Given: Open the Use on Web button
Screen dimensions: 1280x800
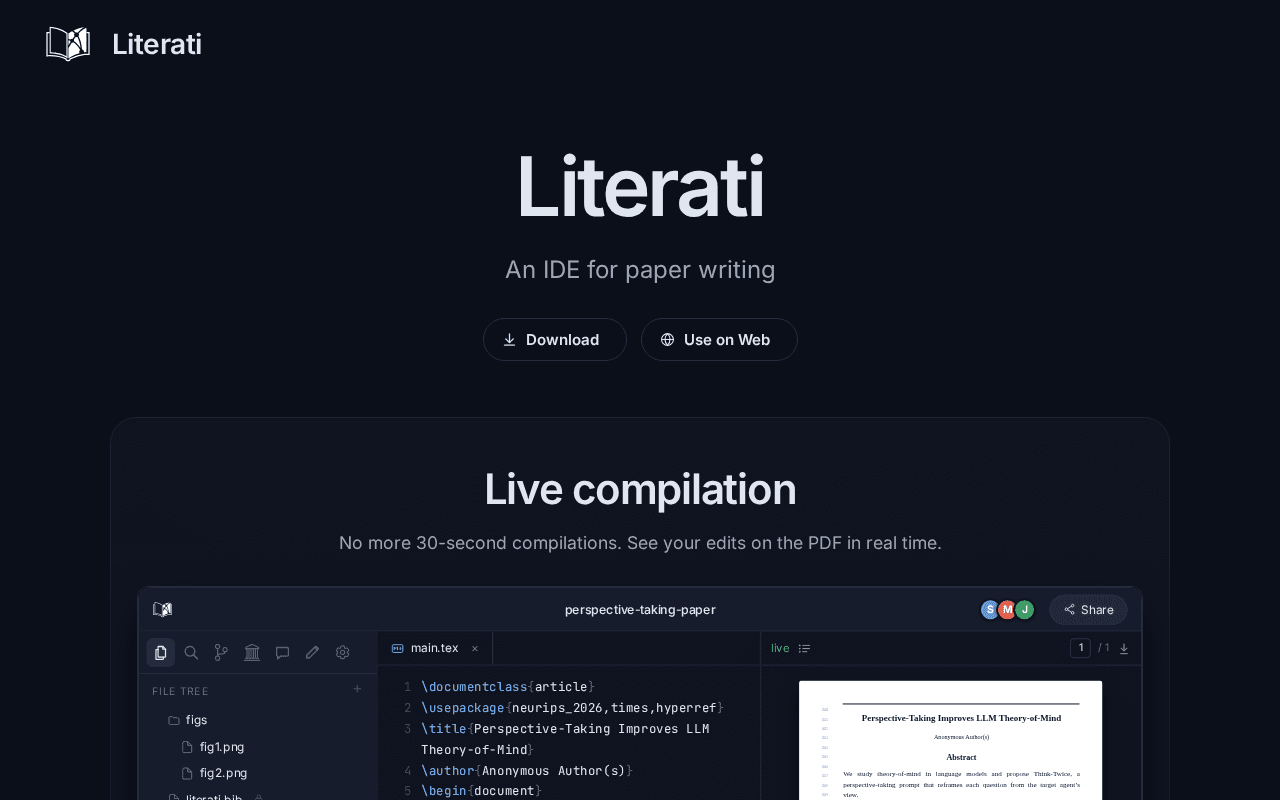Looking at the screenshot, I should click(719, 339).
